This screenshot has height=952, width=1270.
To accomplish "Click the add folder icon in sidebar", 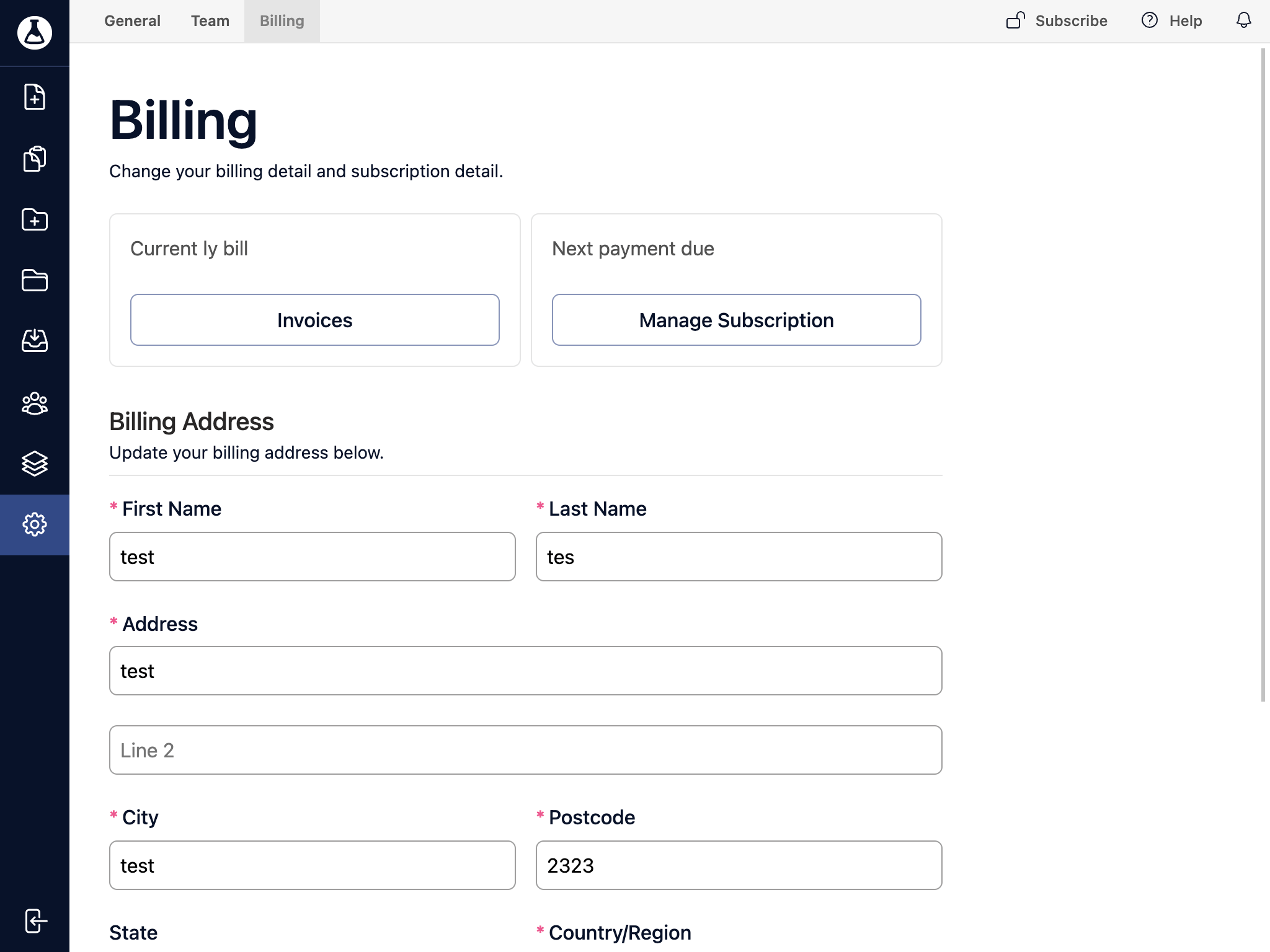I will tap(34, 220).
